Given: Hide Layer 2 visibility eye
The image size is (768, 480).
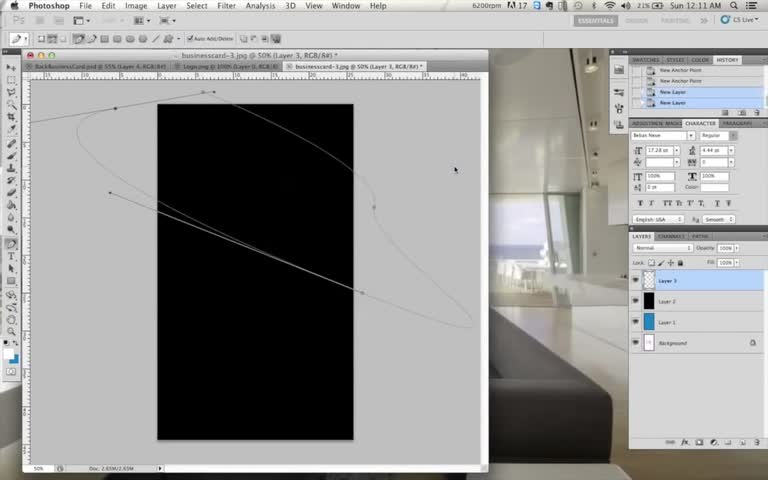Looking at the screenshot, I should 635,301.
